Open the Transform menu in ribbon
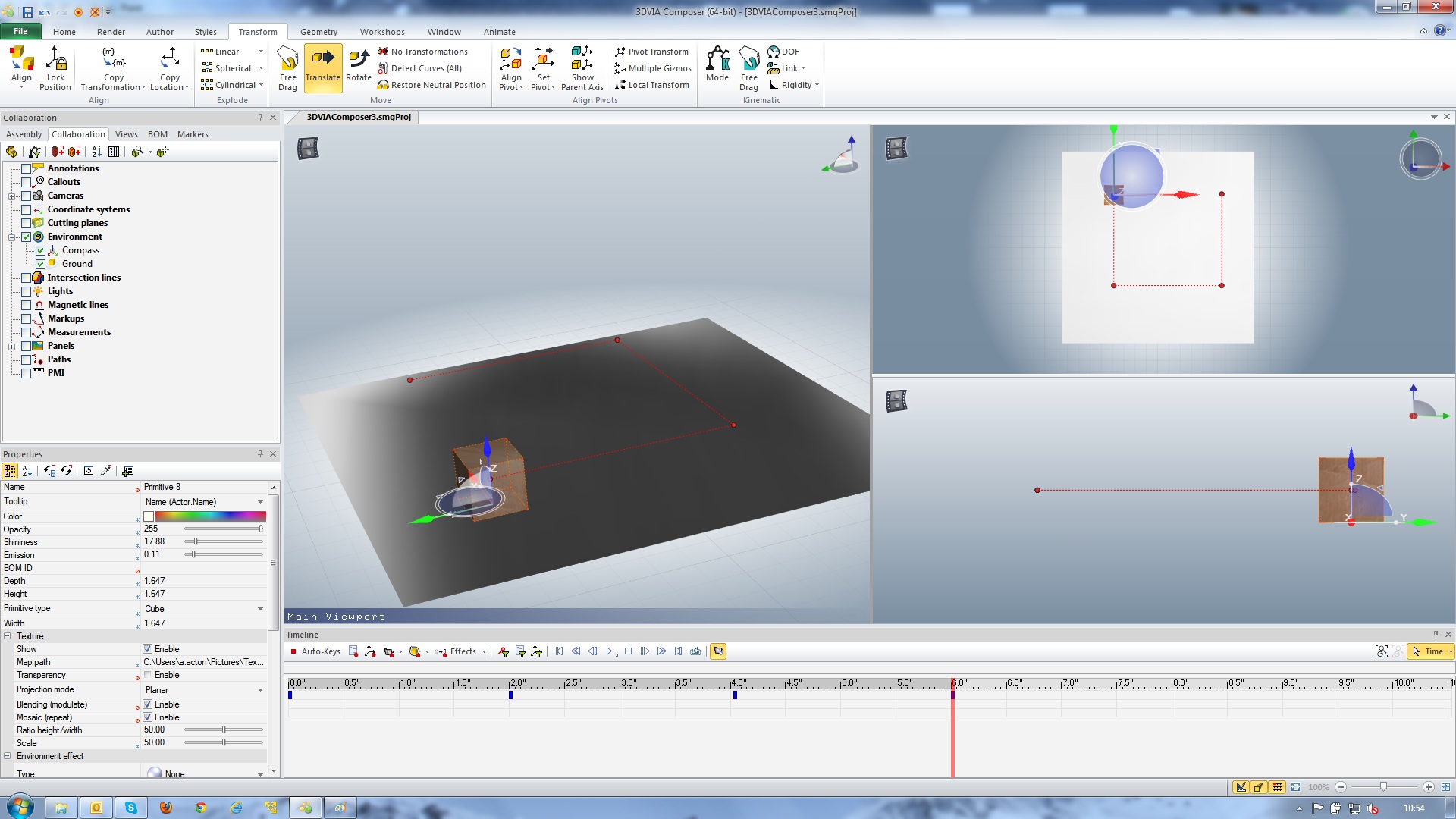This screenshot has width=1456, height=819. [x=258, y=31]
